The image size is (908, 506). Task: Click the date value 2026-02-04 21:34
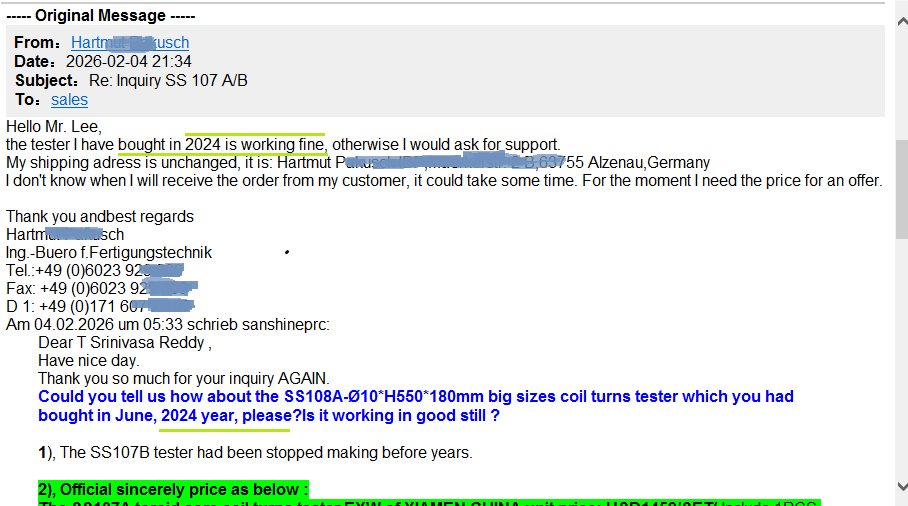click(128, 62)
